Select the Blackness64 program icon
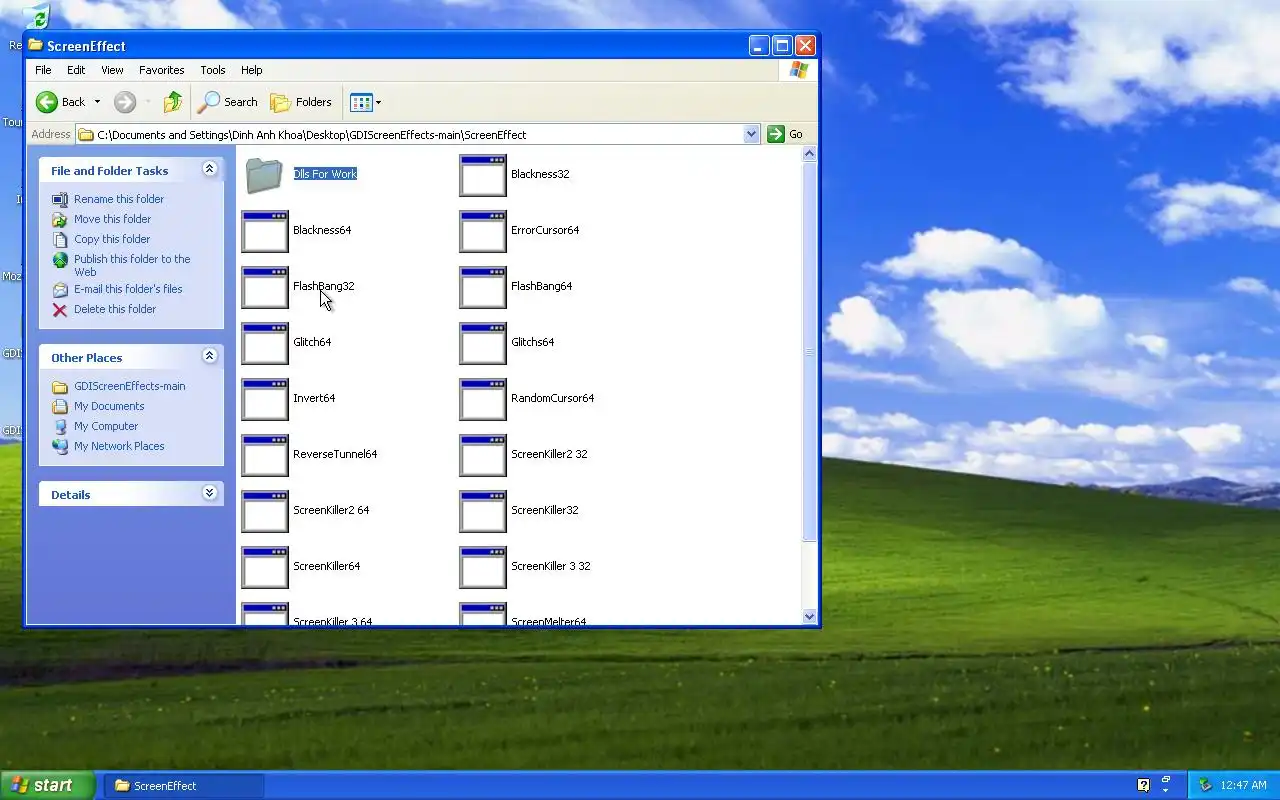Viewport: 1280px width, 800px height. (x=265, y=231)
